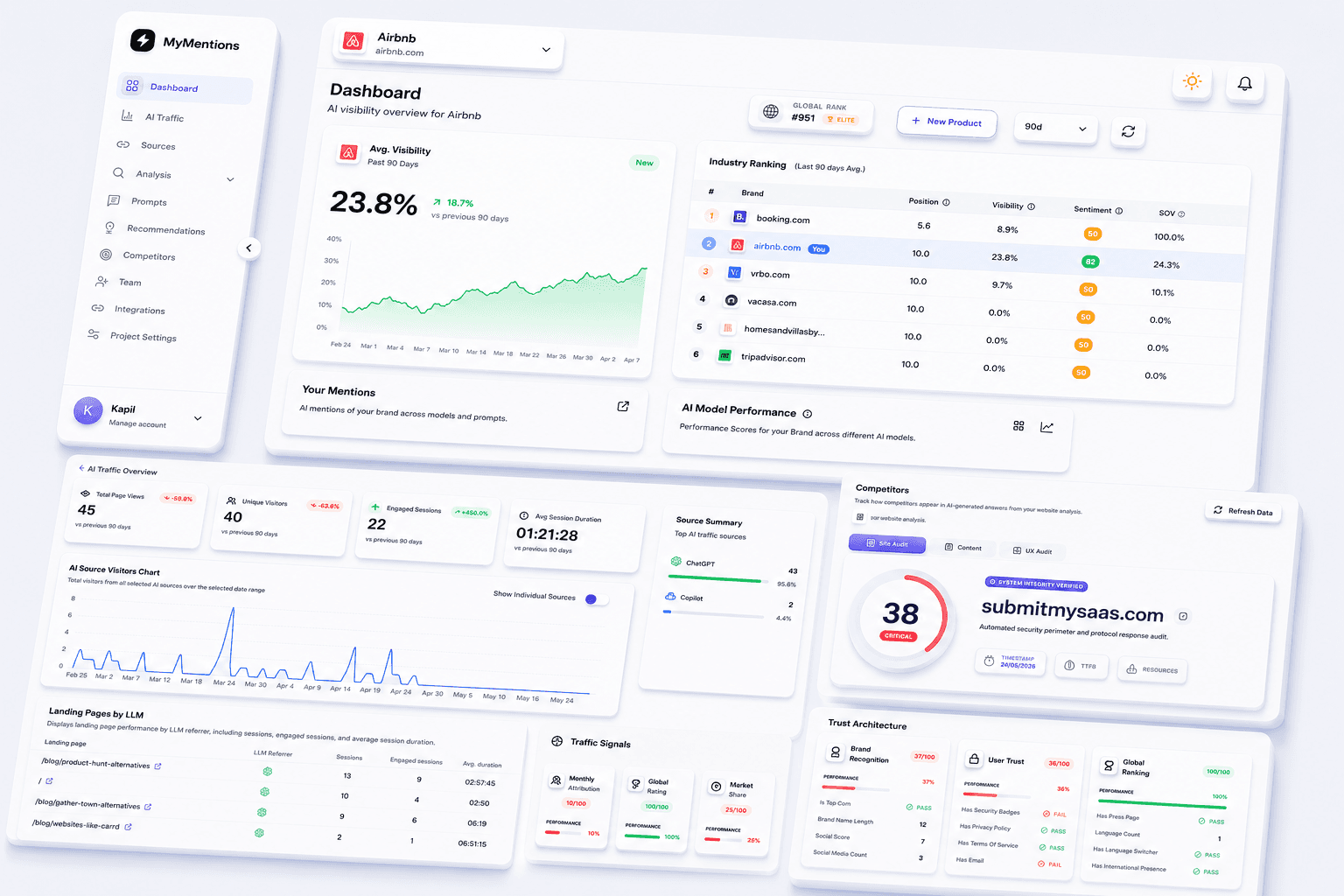Viewport: 1344px width, 896px height.
Task: Click the New Product button
Action: (947, 122)
